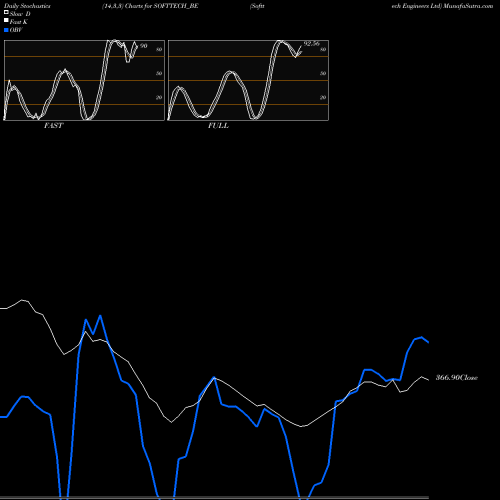The width and height of the screenshot is (500, 500).
Task: Click the 90 value in FAST chart
Action: tap(144, 46)
